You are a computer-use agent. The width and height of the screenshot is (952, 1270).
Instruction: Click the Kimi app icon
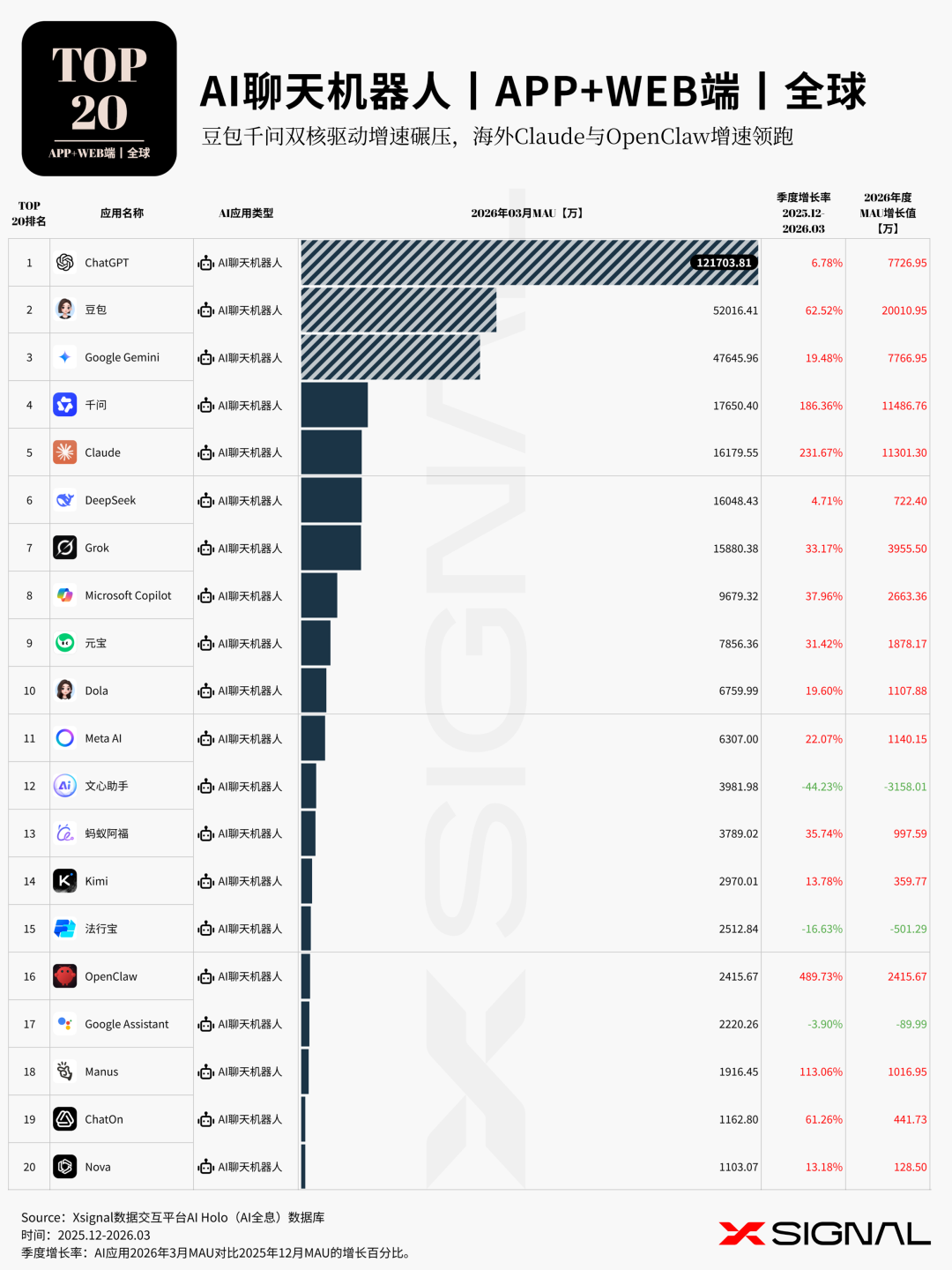64,881
